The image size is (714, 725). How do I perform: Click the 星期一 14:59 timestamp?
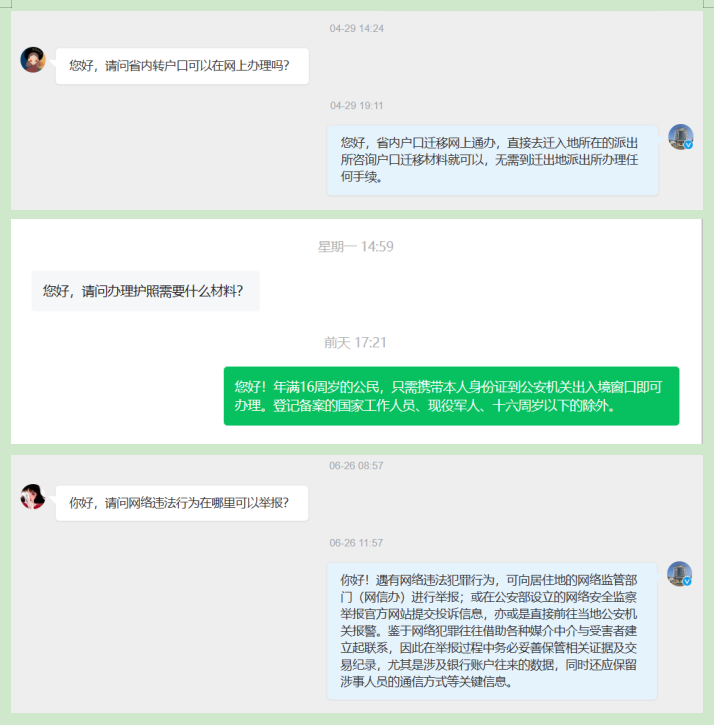tap(356, 246)
